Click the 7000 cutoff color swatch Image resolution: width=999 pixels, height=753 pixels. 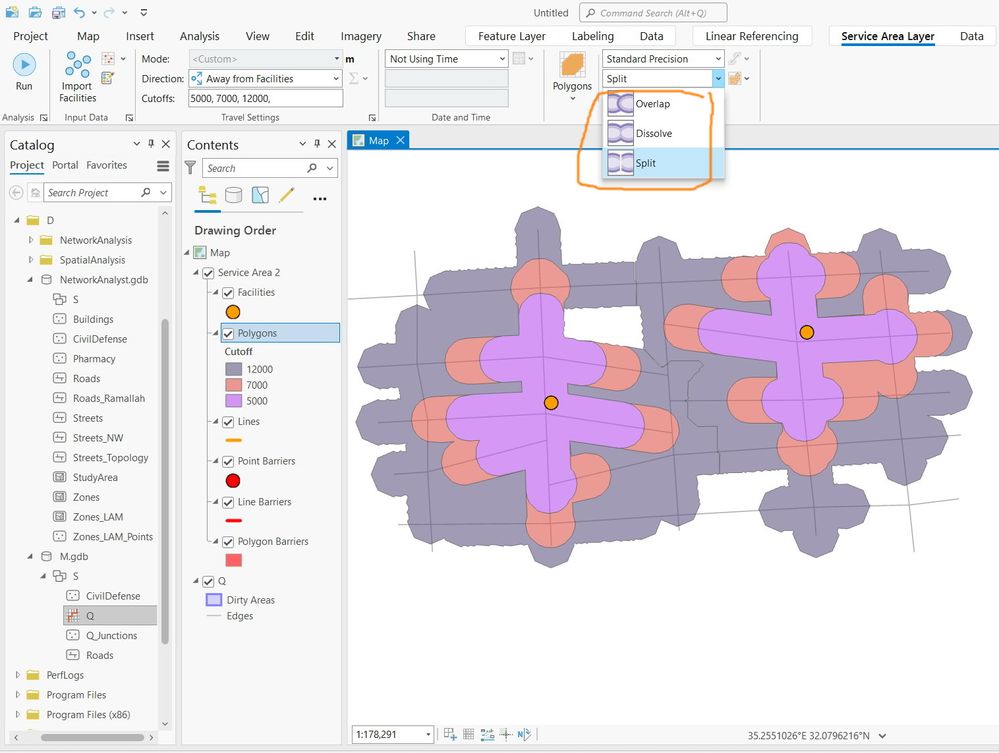(234, 385)
